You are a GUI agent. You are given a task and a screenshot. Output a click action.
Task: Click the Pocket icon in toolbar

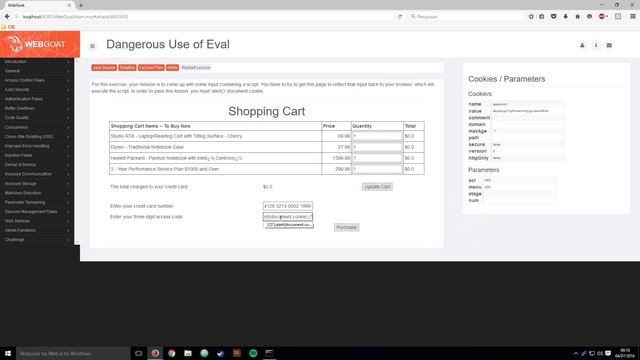pos(553,16)
